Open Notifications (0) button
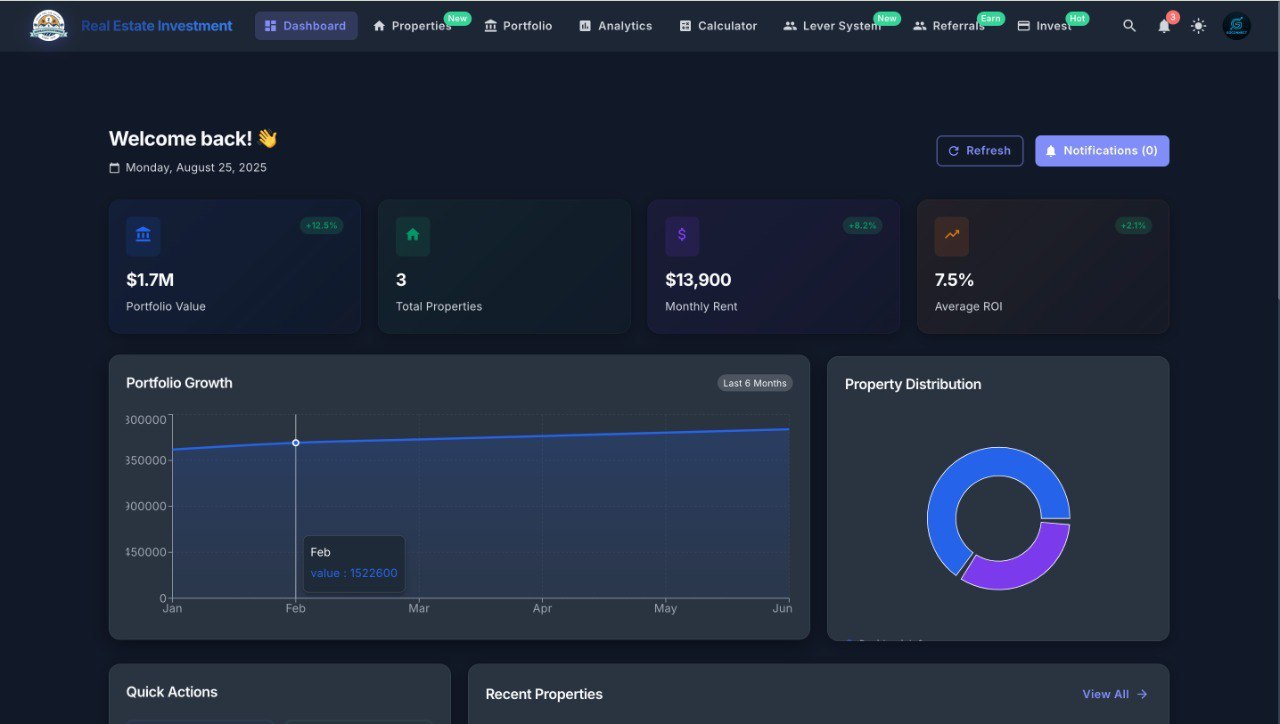This screenshot has width=1280, height=724. pos(1101,151)
